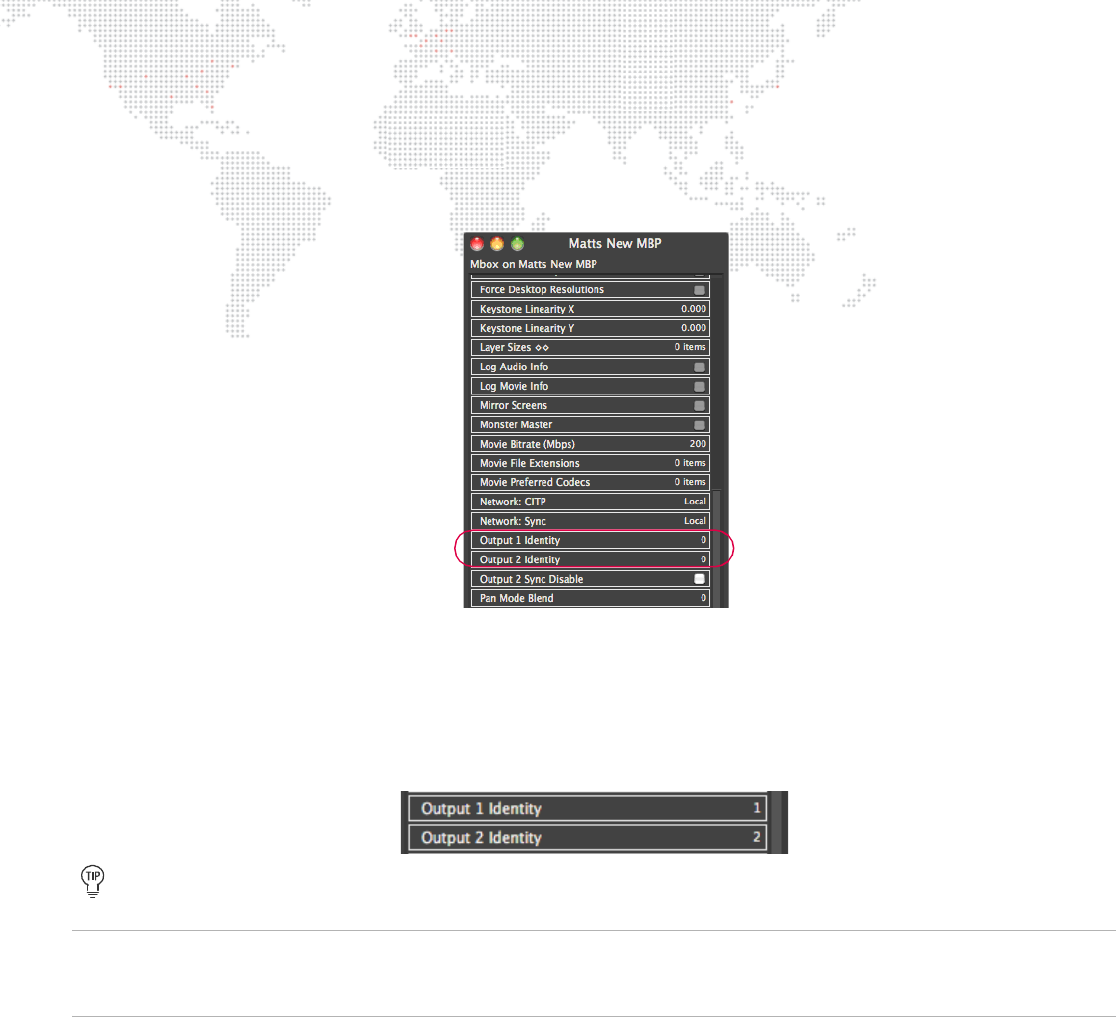Click the TIP lightbulb icon

coord(93,881)
